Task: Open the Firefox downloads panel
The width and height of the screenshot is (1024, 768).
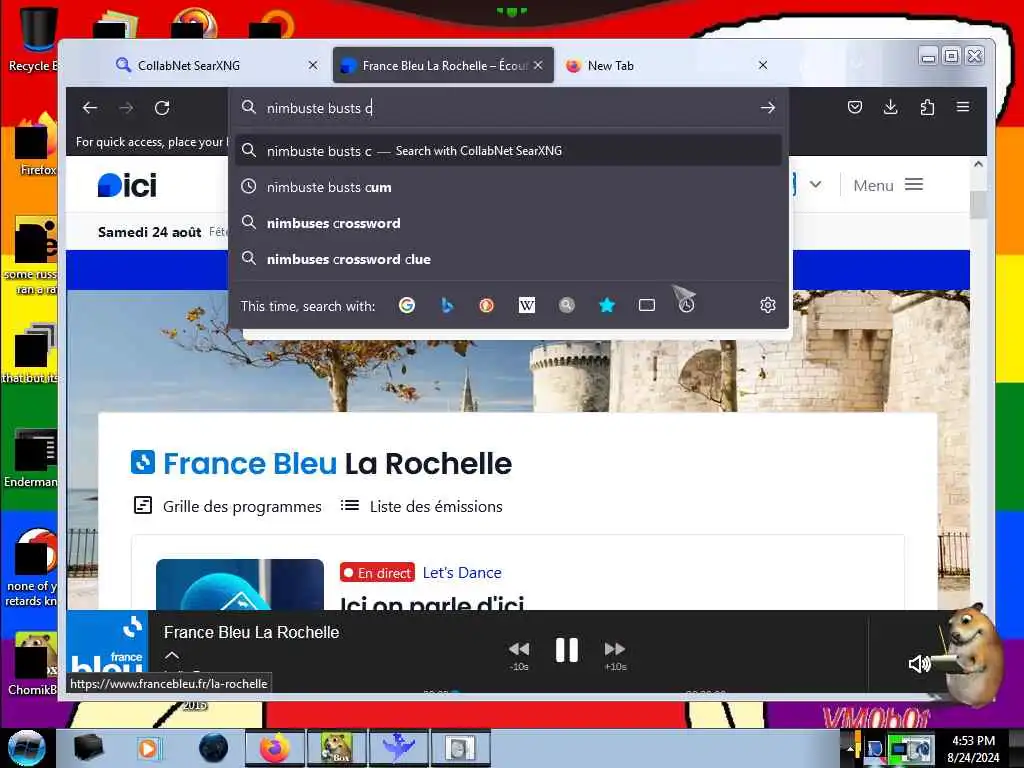Action: pyautogui.click(x=890, y=107)
